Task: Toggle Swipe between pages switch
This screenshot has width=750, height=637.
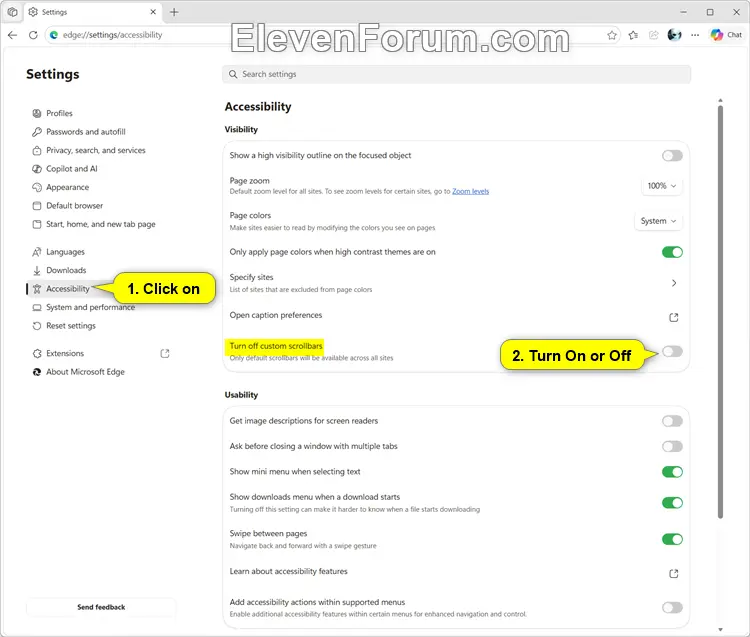Action: click(x=672, y=539)
